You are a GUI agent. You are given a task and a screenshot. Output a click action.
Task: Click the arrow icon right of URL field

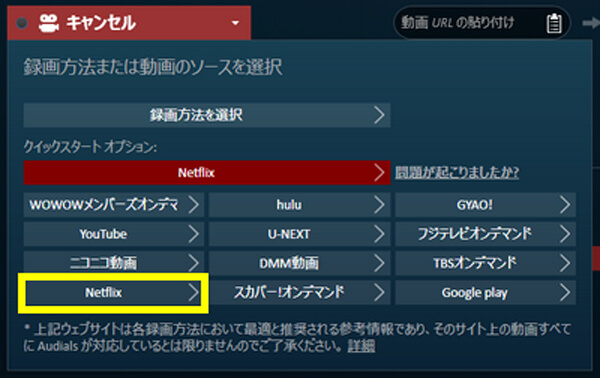point(591,23)
